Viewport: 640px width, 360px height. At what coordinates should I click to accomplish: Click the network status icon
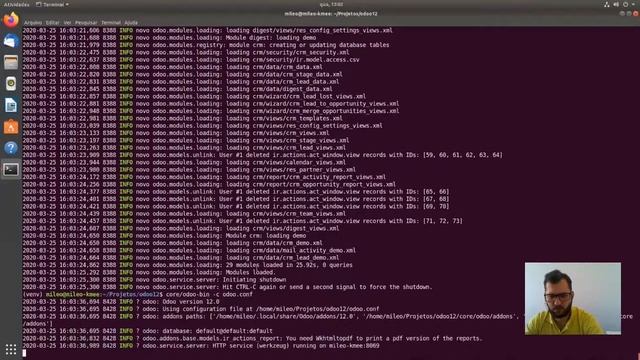coord(607,4)
